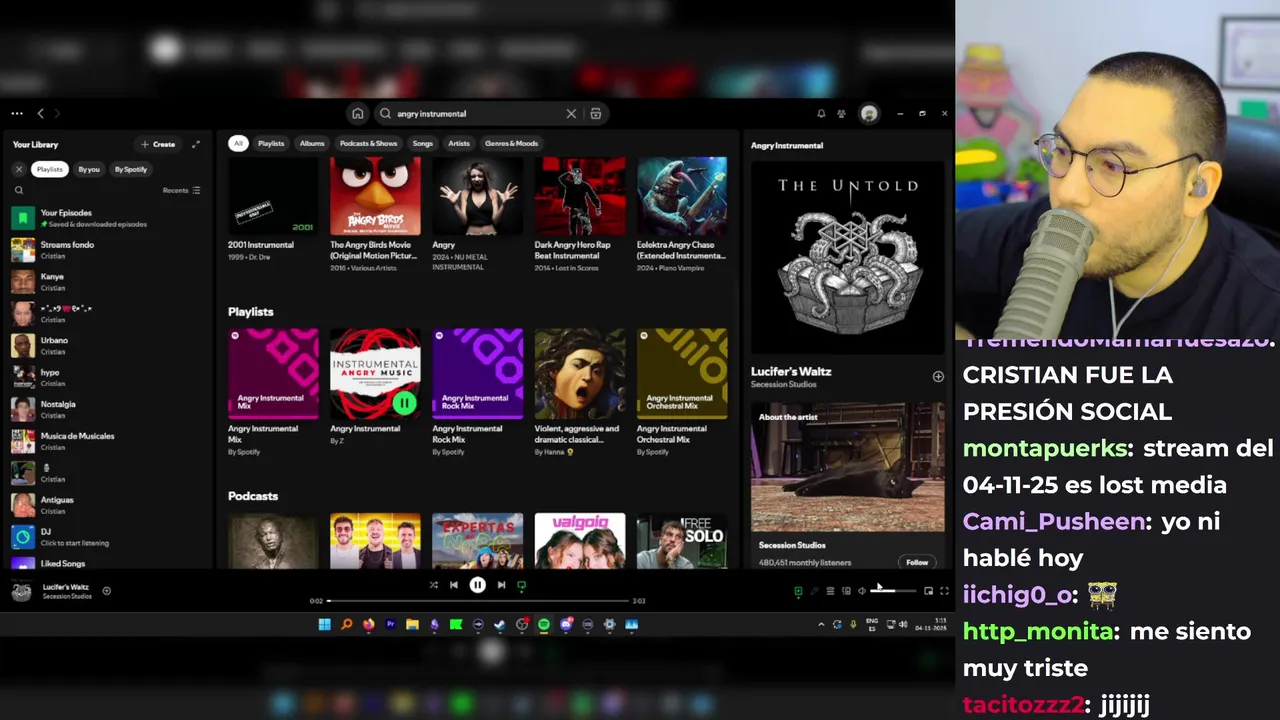Clear the library filters with X

18,169
